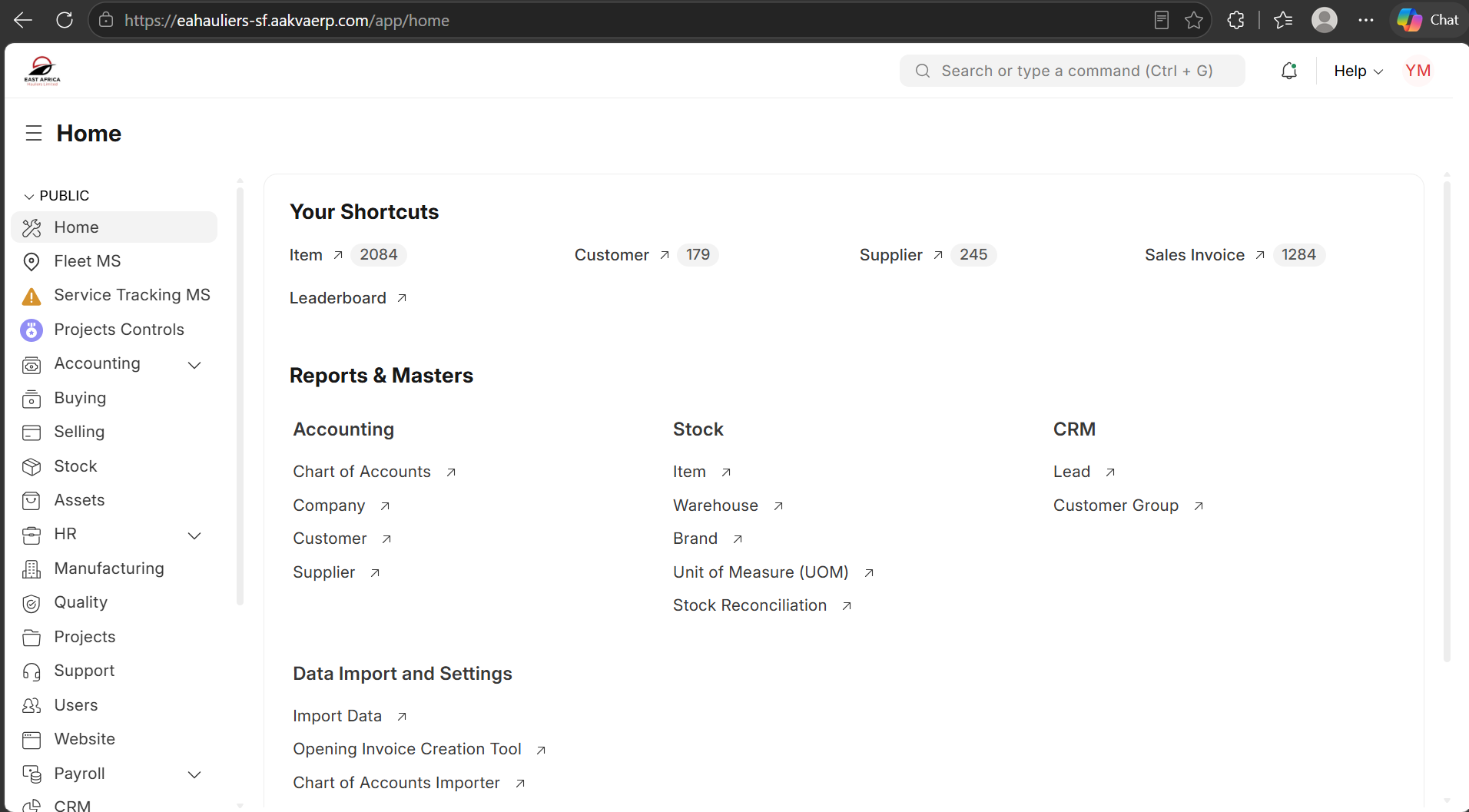Expand the Accounting sidebar chevron
The width and height of the screenshot is (1469, 812).
(194, 365)
